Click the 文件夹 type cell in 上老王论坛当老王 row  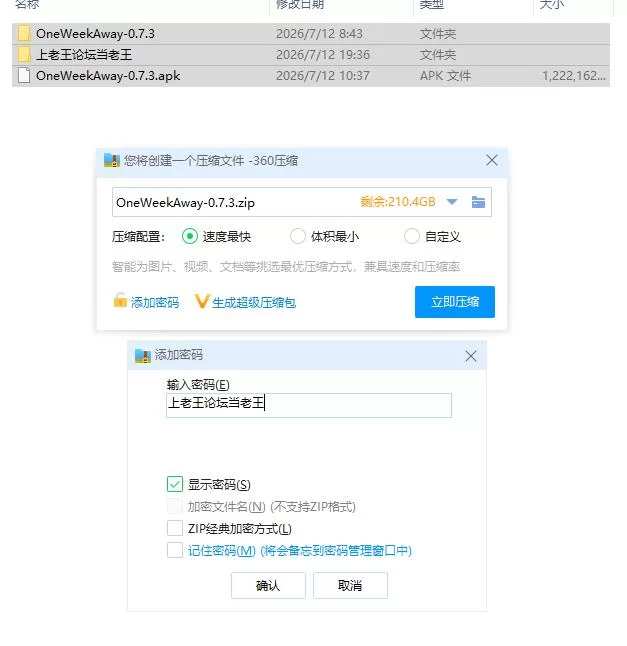coord(437,55)
